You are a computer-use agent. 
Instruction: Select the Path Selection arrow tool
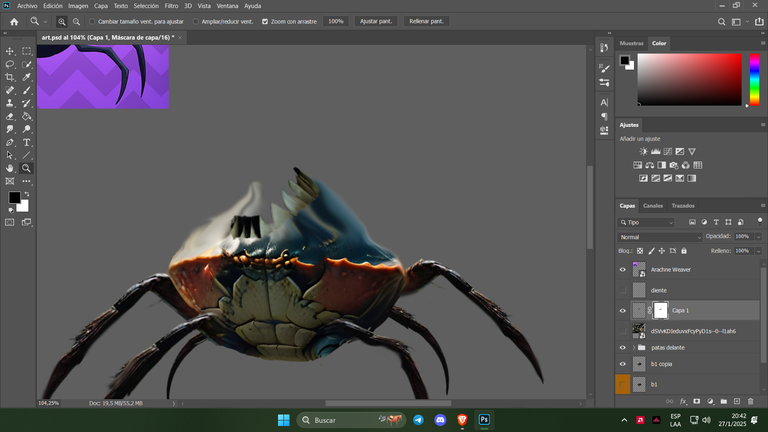(10, 155)
